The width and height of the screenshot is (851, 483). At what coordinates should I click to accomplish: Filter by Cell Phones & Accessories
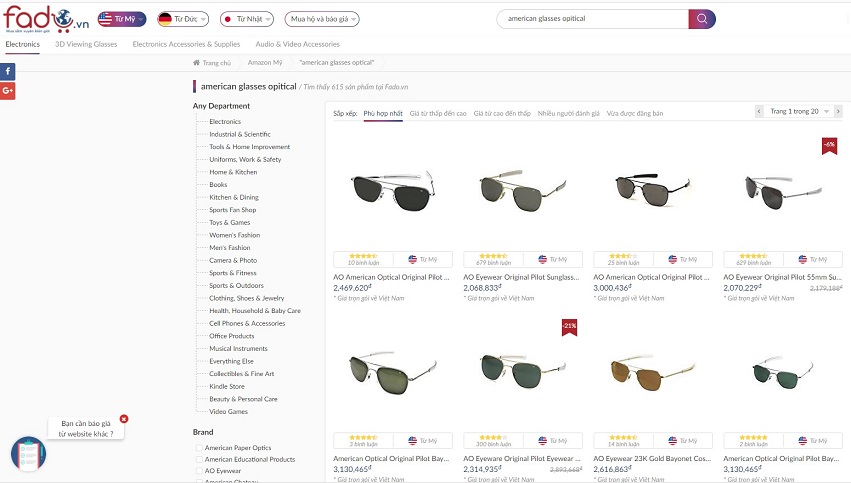247,323
